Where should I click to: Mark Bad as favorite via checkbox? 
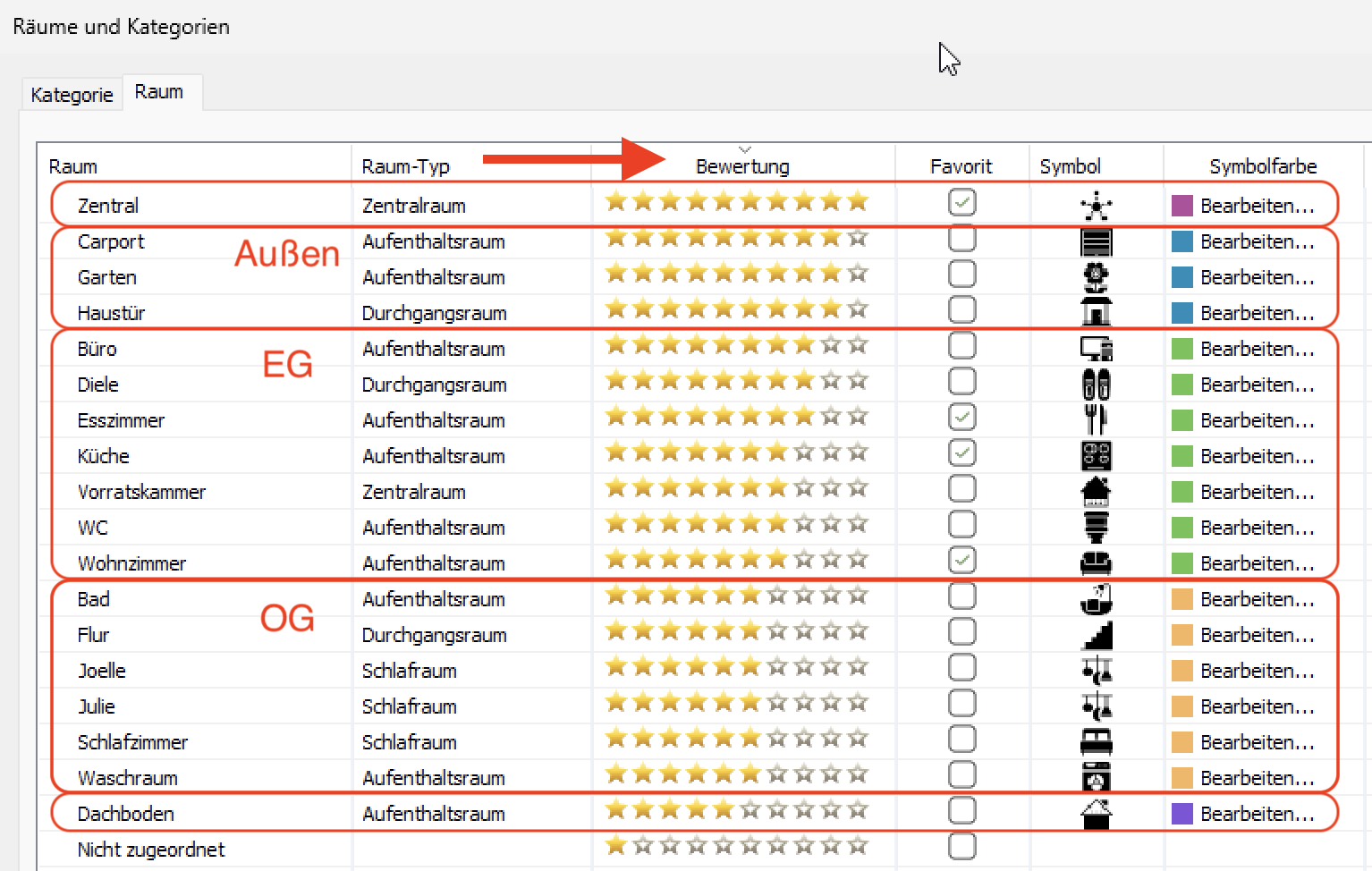(962, 596)
